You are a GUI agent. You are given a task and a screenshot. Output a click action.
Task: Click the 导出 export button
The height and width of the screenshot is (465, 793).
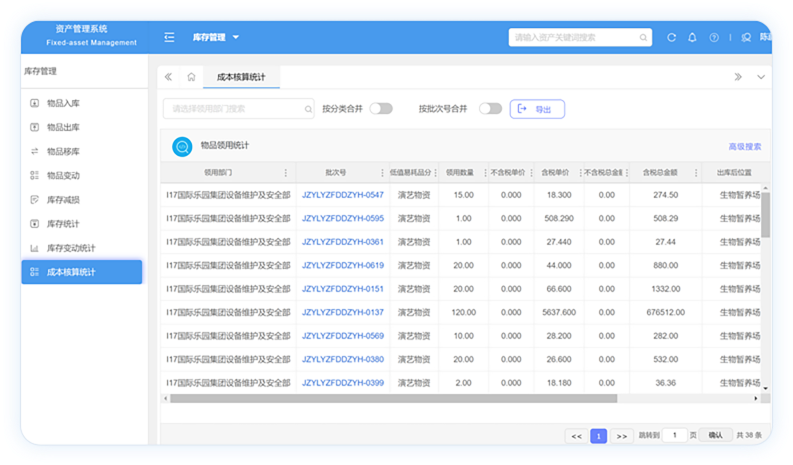click(x=537, y=109)
